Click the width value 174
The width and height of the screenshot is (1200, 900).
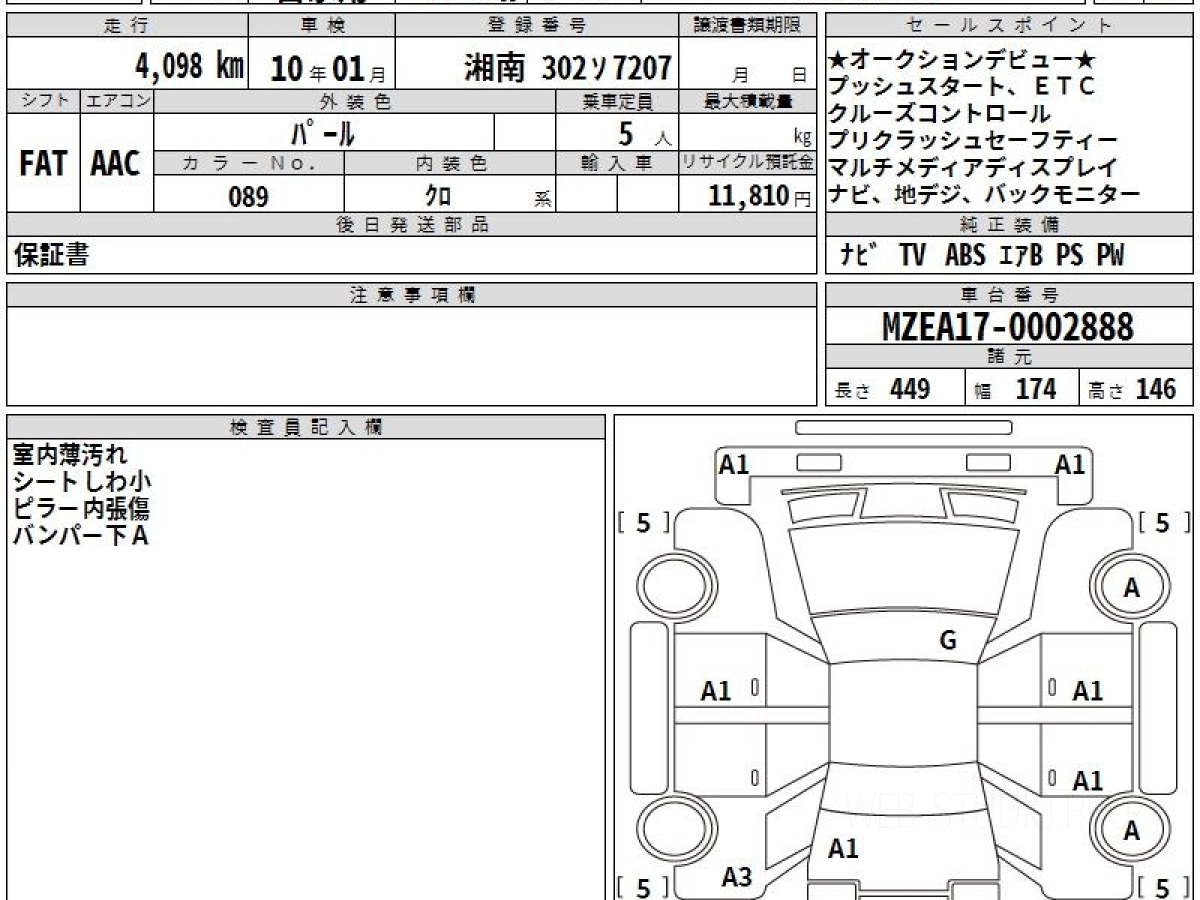point(1034,389)
